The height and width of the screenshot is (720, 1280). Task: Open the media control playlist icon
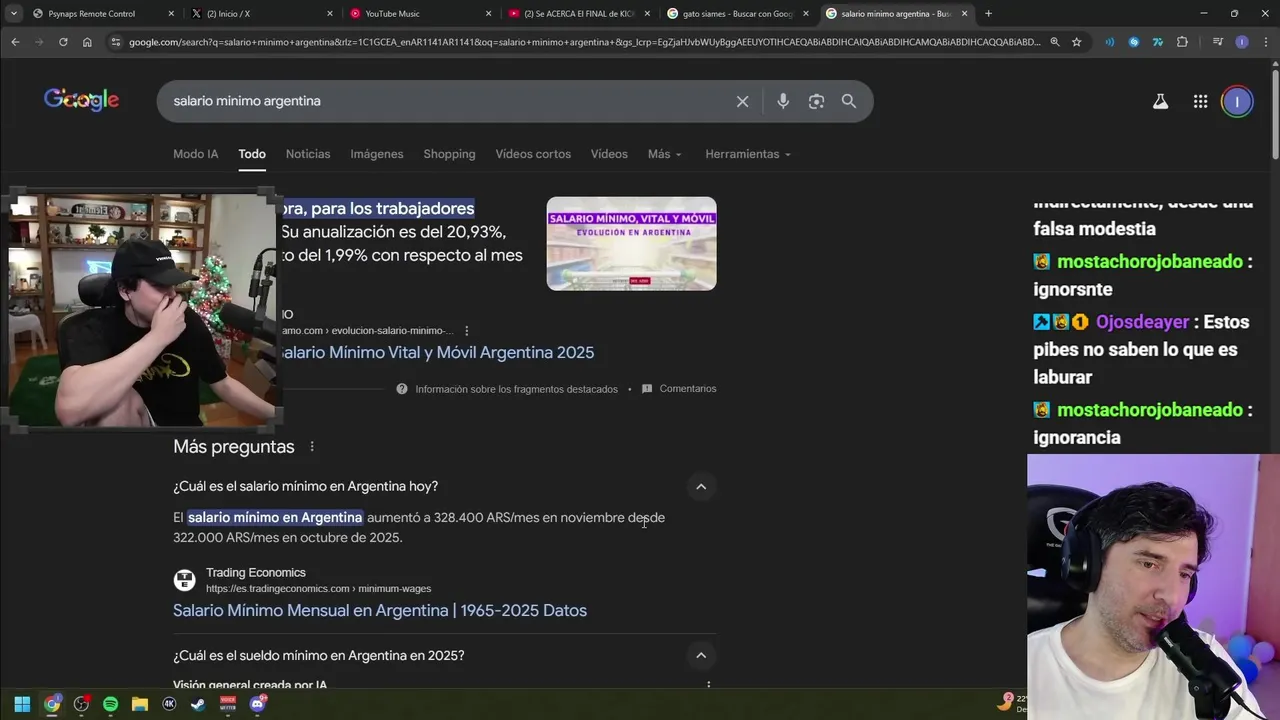(1217, 42)
